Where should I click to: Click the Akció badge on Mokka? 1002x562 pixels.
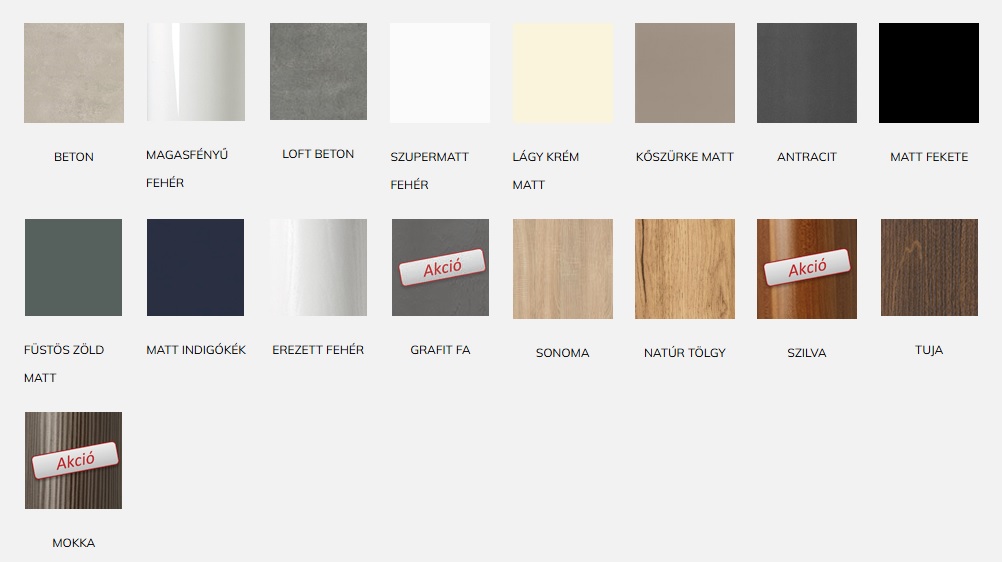pyautogui.click(x=75, y=460)
